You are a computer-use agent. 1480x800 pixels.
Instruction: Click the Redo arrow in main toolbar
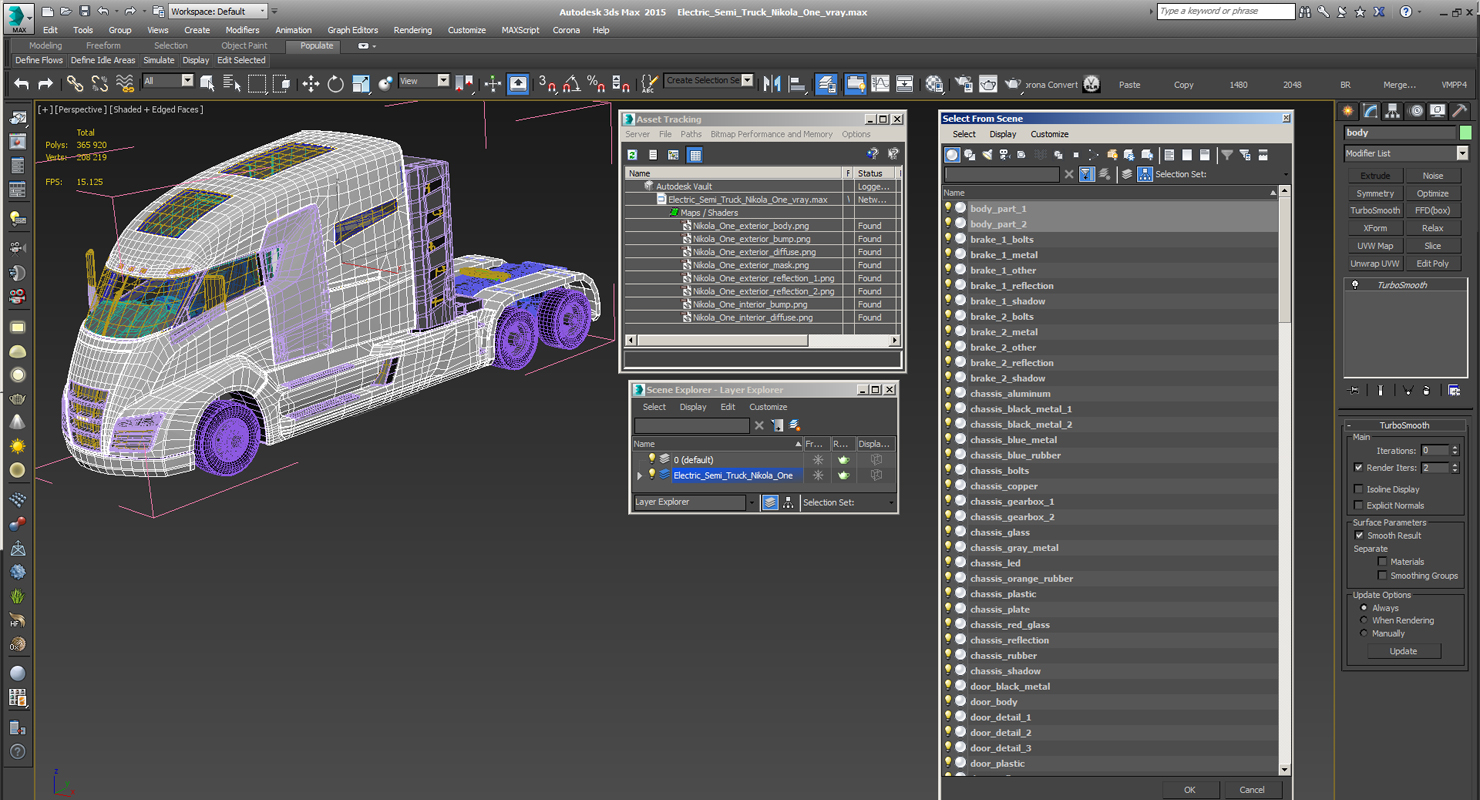45,84
